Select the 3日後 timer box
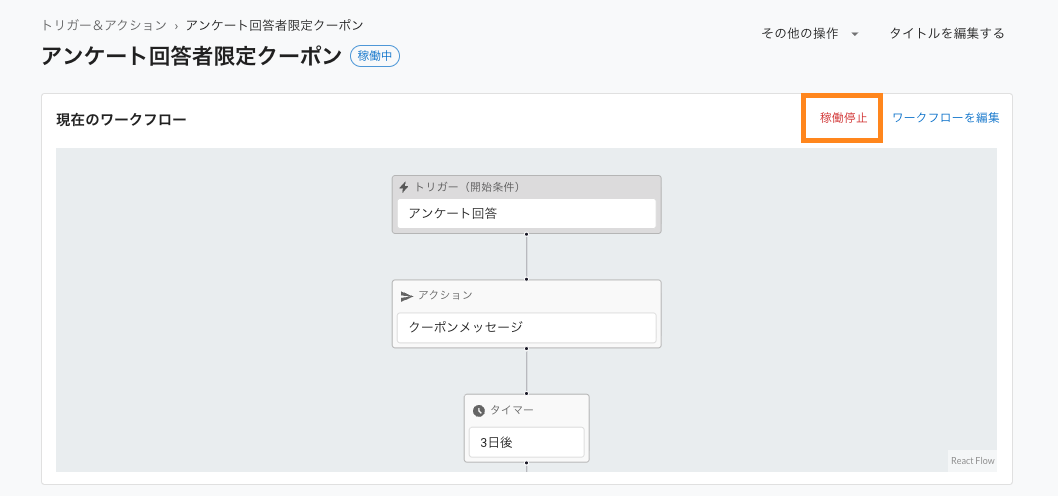Viewport: 1058px width, 496px height. coord(526,443)
